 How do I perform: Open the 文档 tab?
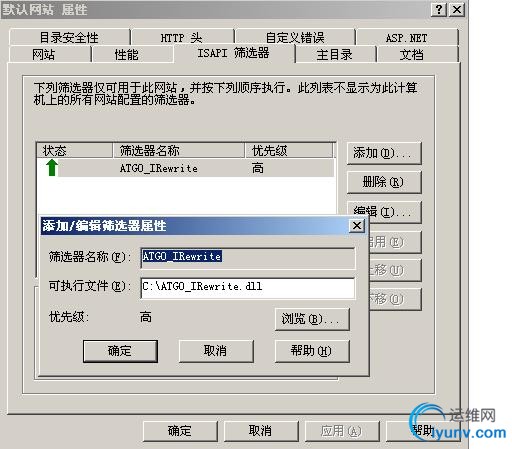(x=411, y=54)
